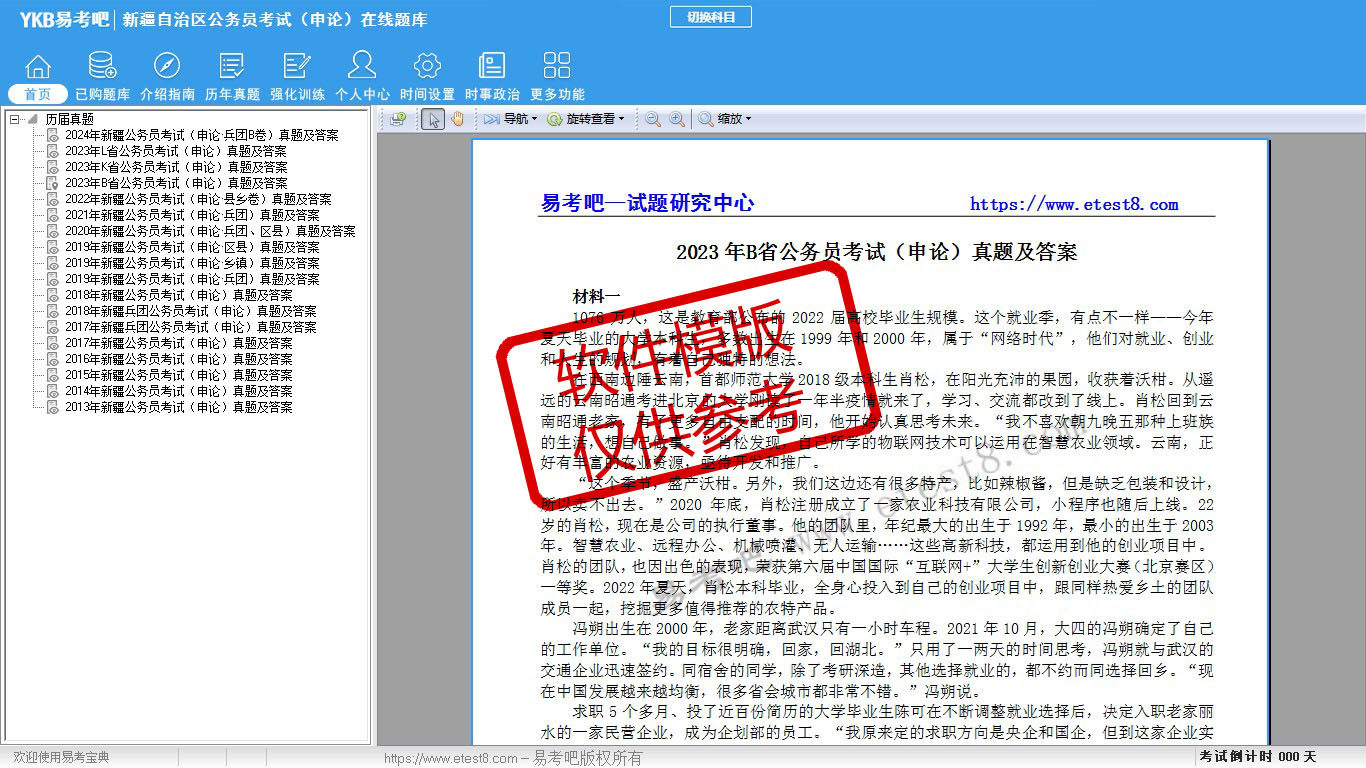The width and height of the screenshot is (1366, 768).
Task: Select 2013年新疆公务员考试(申论) item
Action: (x=178, y=407)
